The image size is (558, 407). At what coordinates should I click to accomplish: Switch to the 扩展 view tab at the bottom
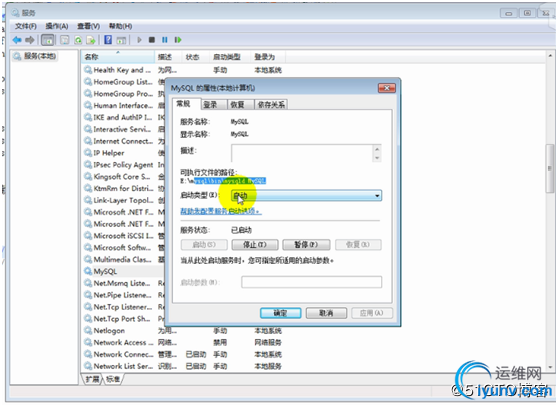(93, 379)
